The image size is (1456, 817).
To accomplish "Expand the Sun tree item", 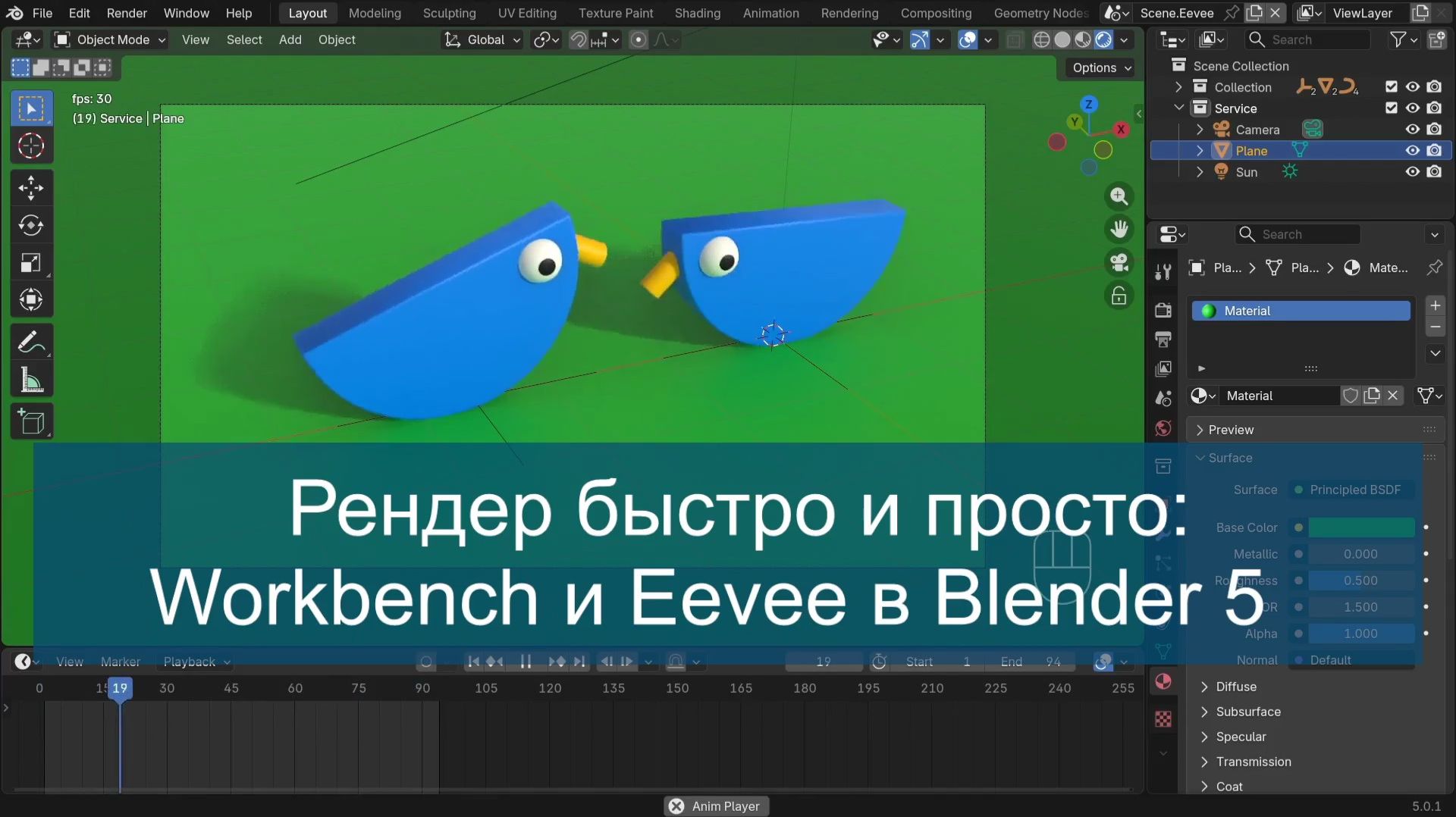I will click(1200, 172).
